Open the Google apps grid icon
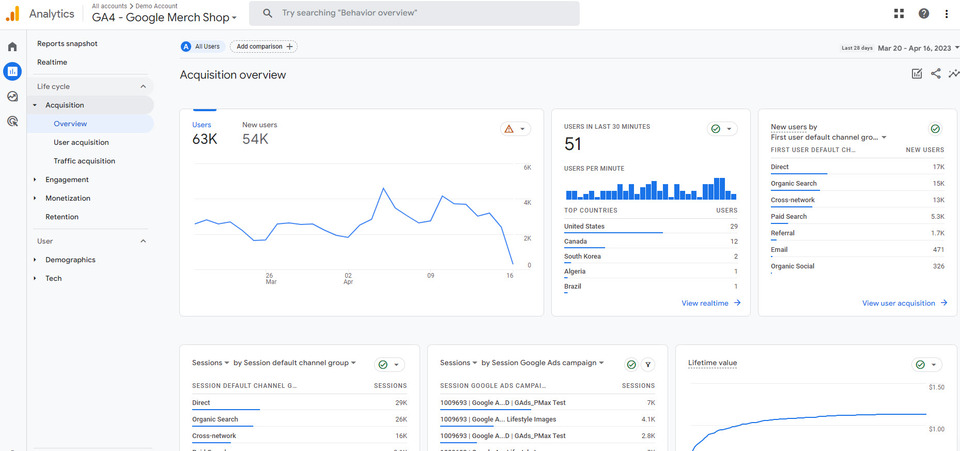 tap(899, 13)
